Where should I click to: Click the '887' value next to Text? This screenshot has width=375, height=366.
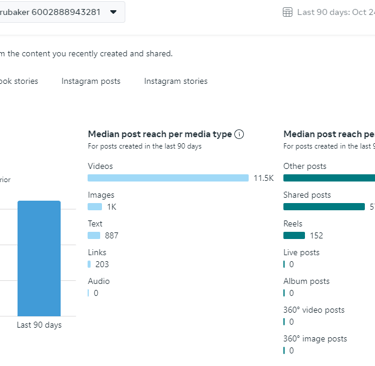111,236
